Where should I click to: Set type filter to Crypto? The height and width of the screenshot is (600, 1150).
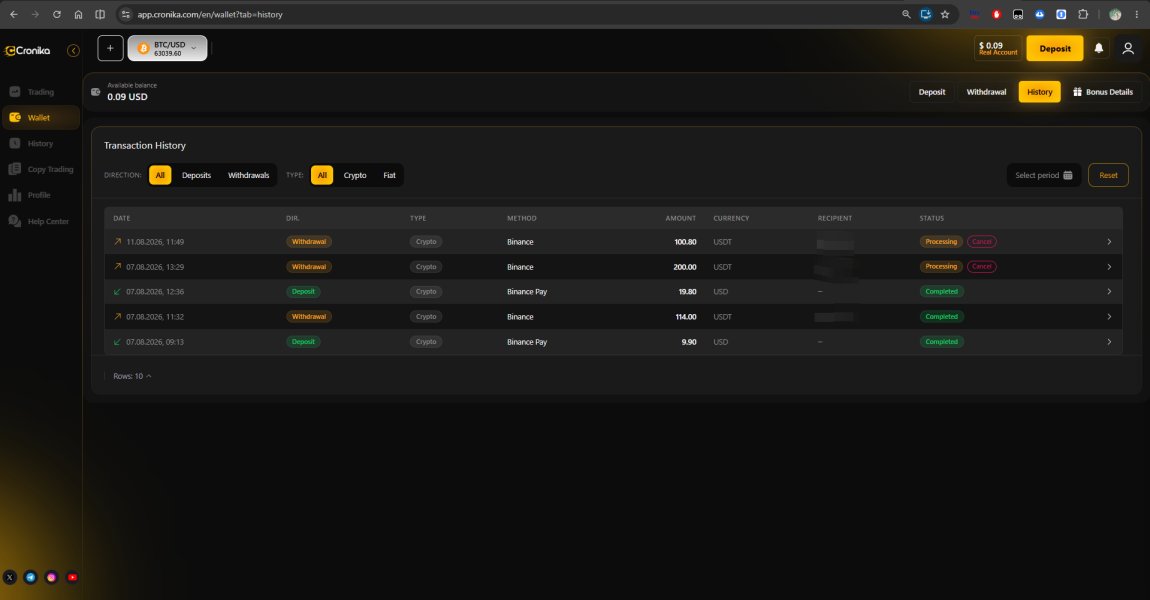tap(355, 175)
